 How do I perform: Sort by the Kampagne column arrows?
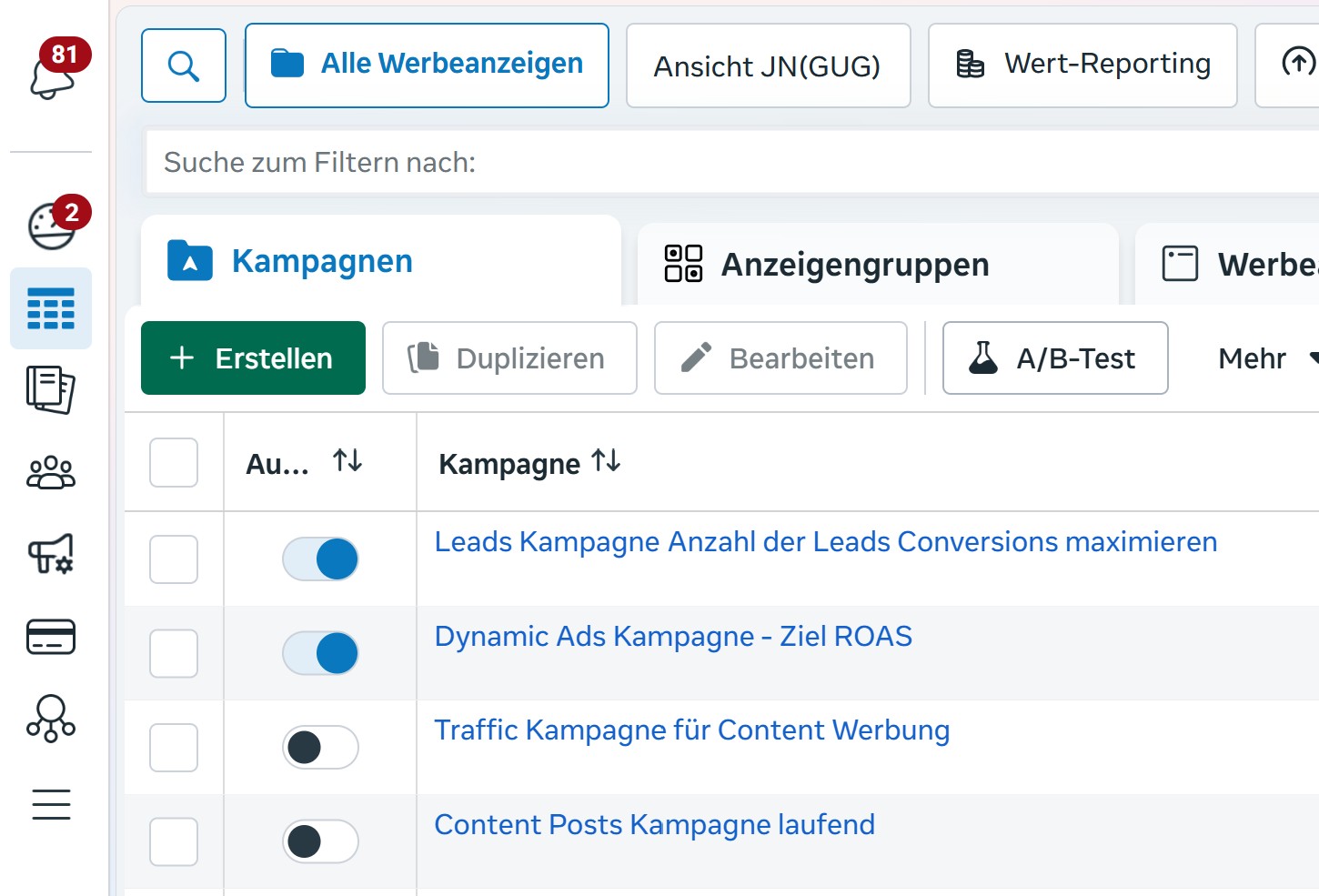pyautogui.click(x=606, y=462)
